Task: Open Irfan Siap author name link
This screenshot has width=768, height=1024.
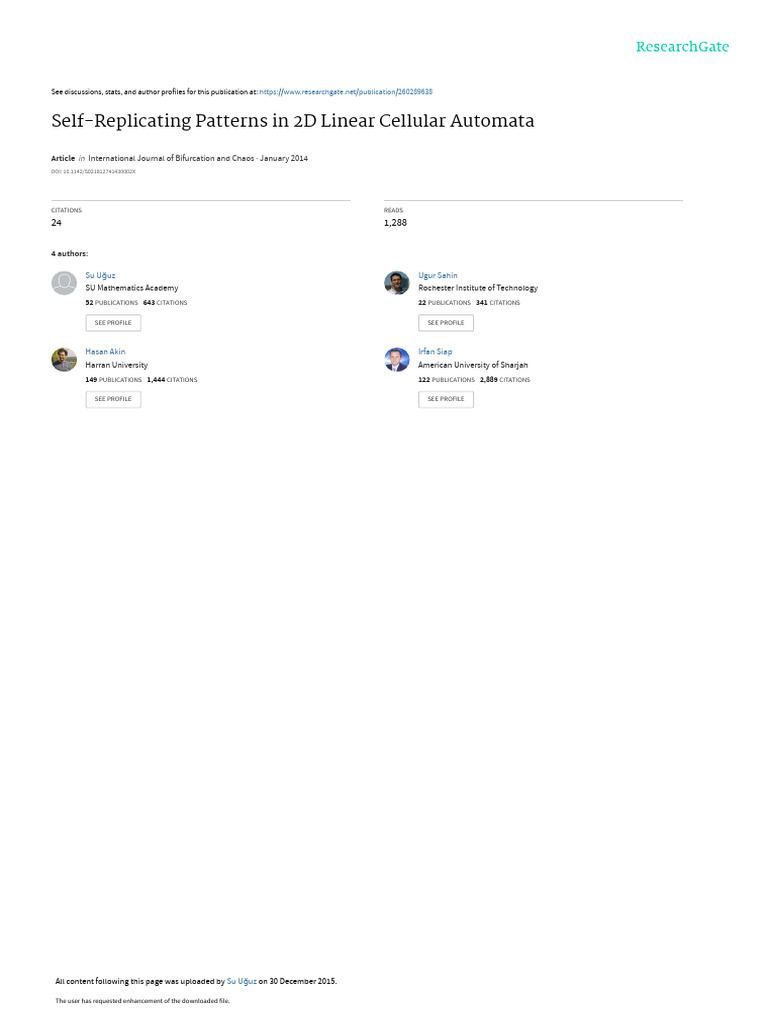Action: [435, 351]
